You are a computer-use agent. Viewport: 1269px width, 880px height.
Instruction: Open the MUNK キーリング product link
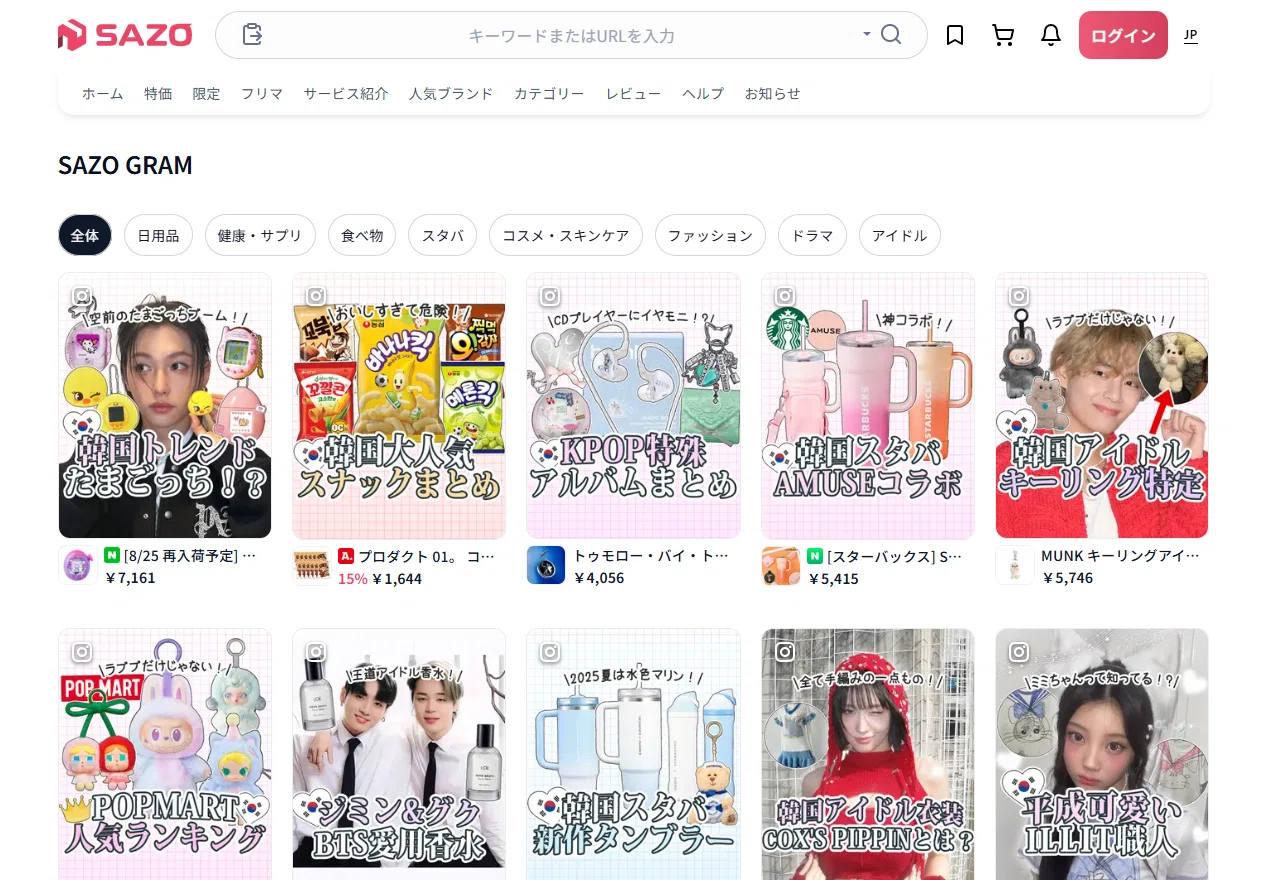1120,555
